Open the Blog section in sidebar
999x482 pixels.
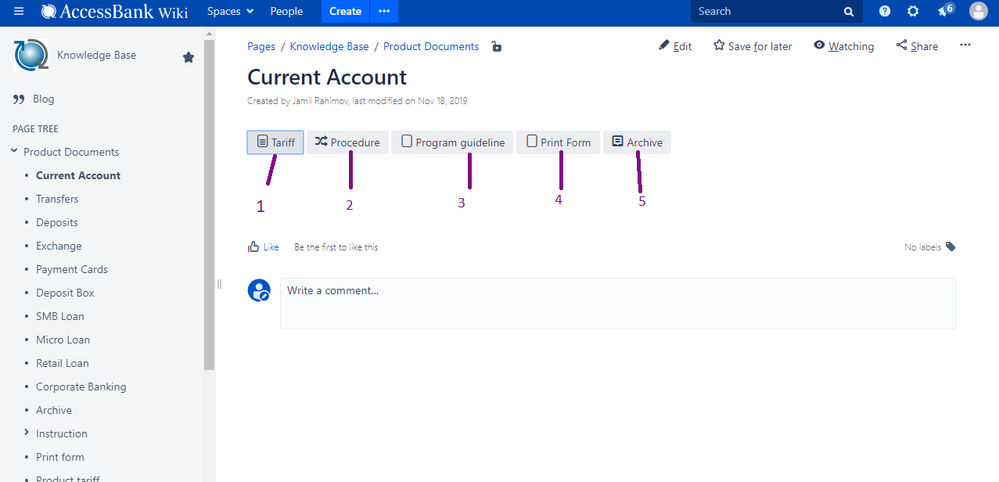click(x=43, y=99)
